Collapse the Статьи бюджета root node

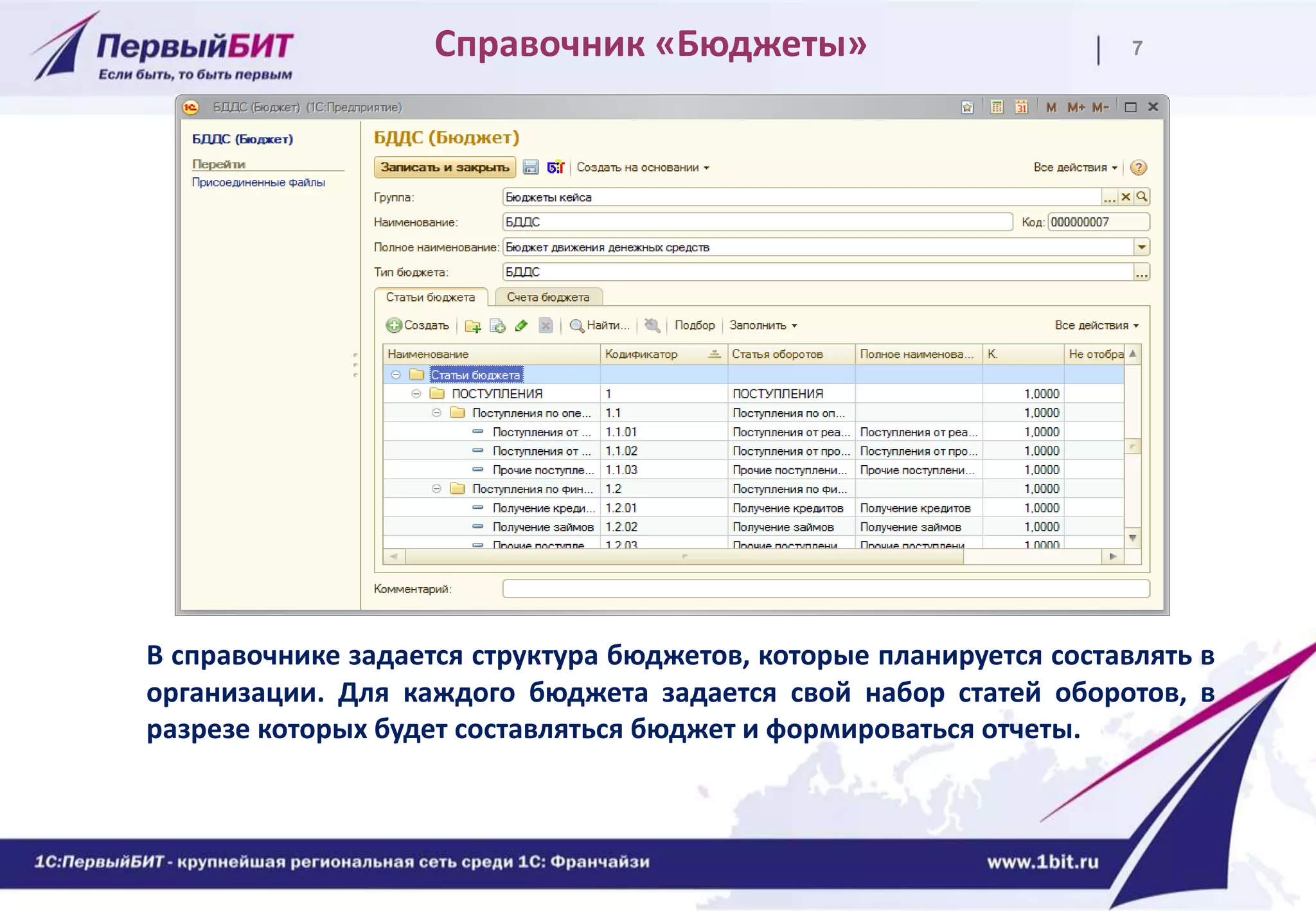(x=396, y=375)
